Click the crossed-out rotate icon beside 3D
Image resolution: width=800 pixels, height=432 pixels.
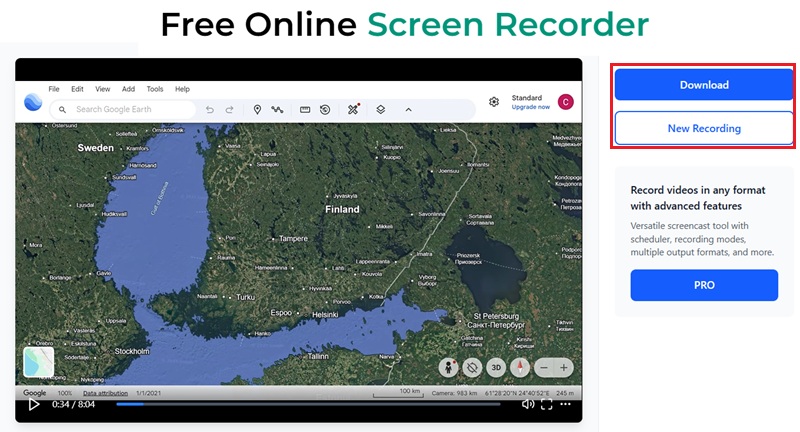point(472,368)
